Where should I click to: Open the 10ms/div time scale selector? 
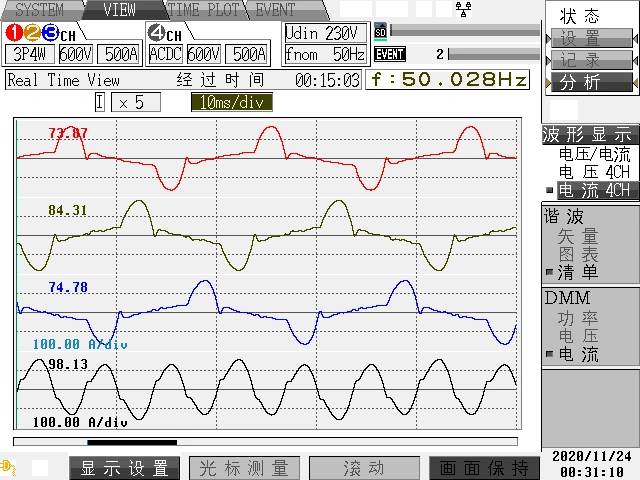(x=232, y=102)
